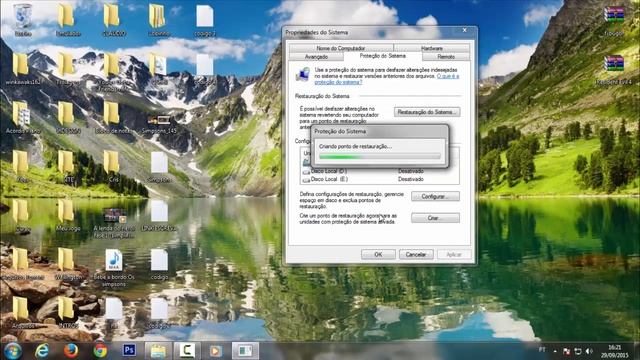The height and width of the screenshot is (360, 640).
Task: Open Photoshop from taskbar
Action: (129, 350)
